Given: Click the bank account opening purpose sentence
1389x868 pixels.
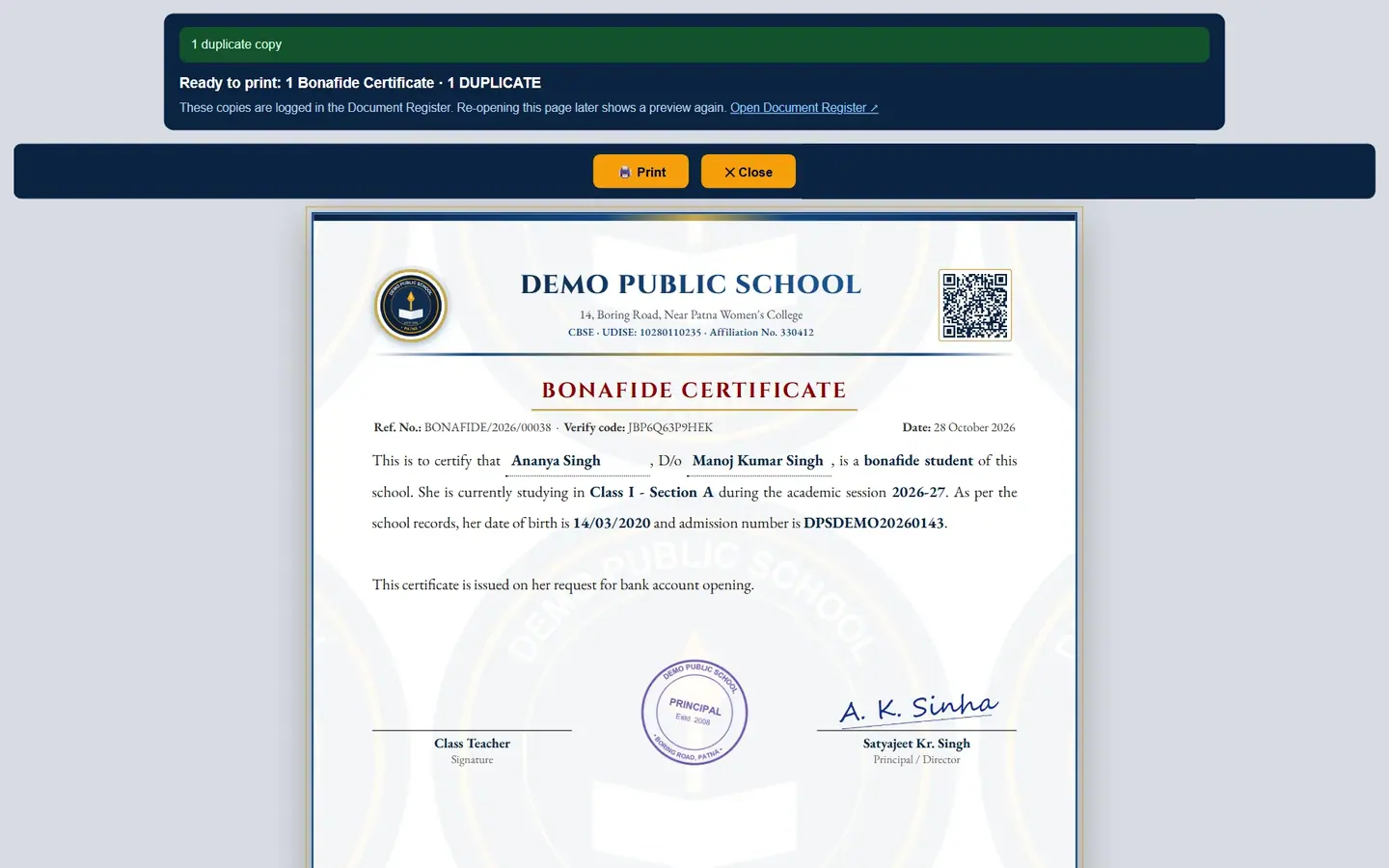Looking at the screenshot, I should (x=563, y=584).
